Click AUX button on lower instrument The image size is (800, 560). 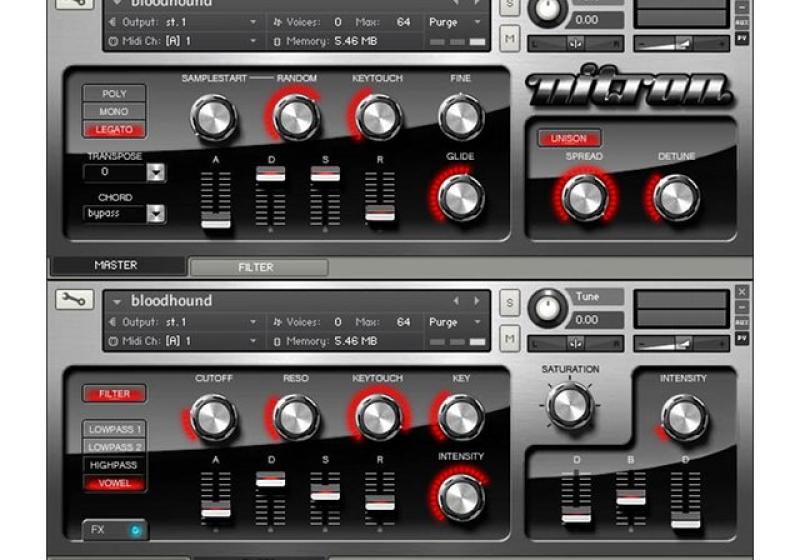(x=742, y=323)
